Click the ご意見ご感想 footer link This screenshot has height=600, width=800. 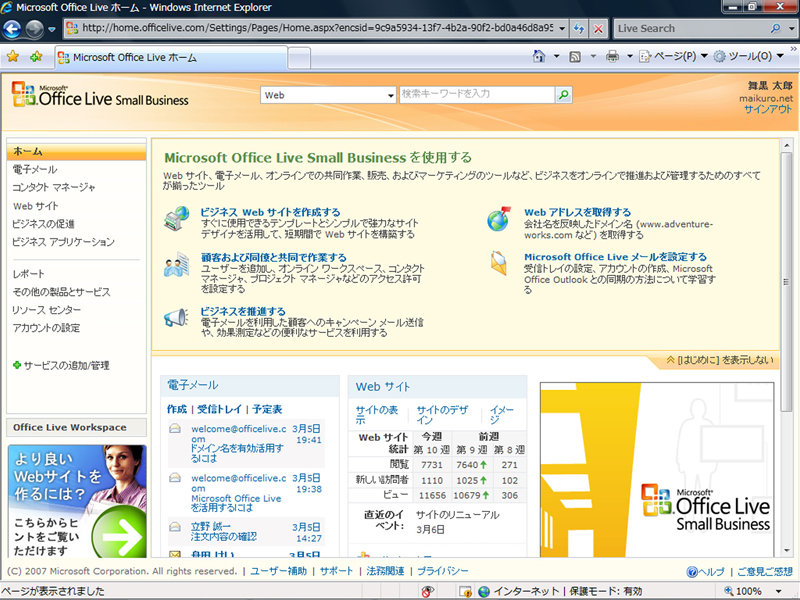(x=765, y=571)
